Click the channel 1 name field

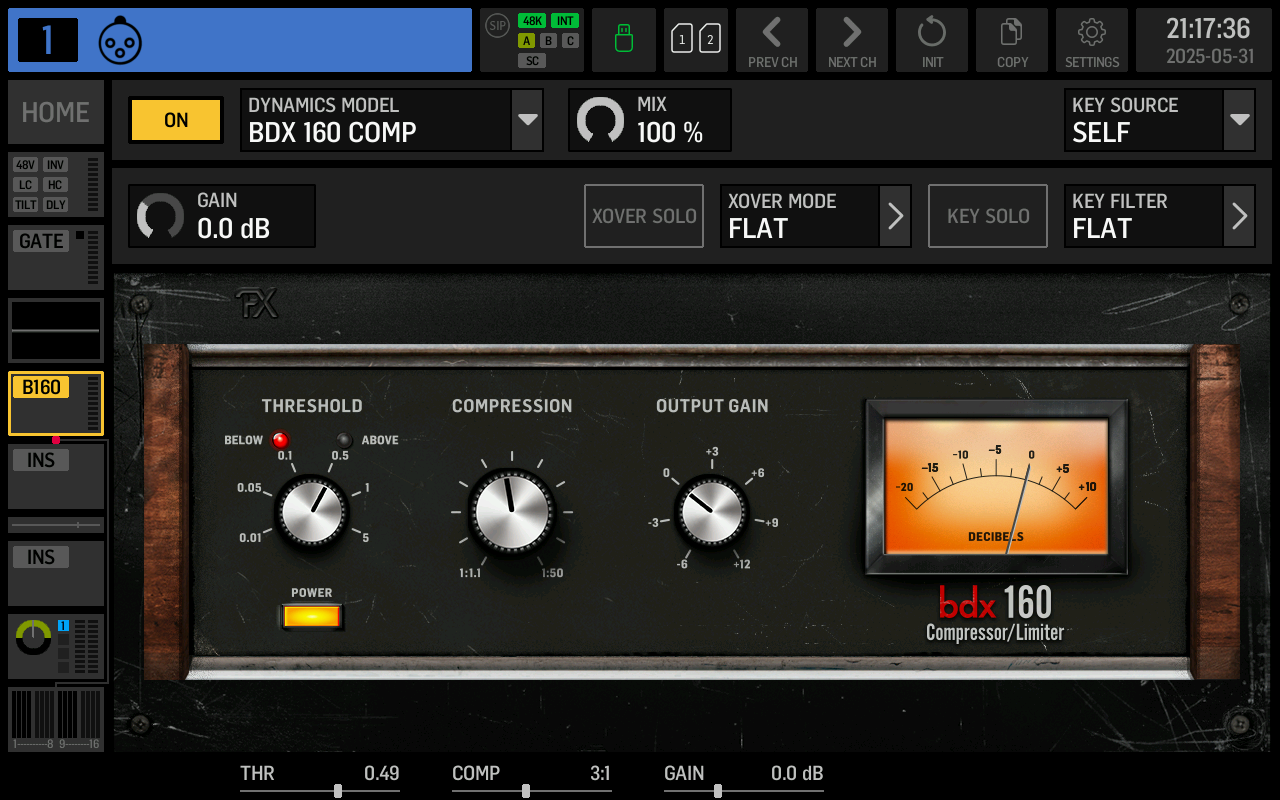(300, 40)
